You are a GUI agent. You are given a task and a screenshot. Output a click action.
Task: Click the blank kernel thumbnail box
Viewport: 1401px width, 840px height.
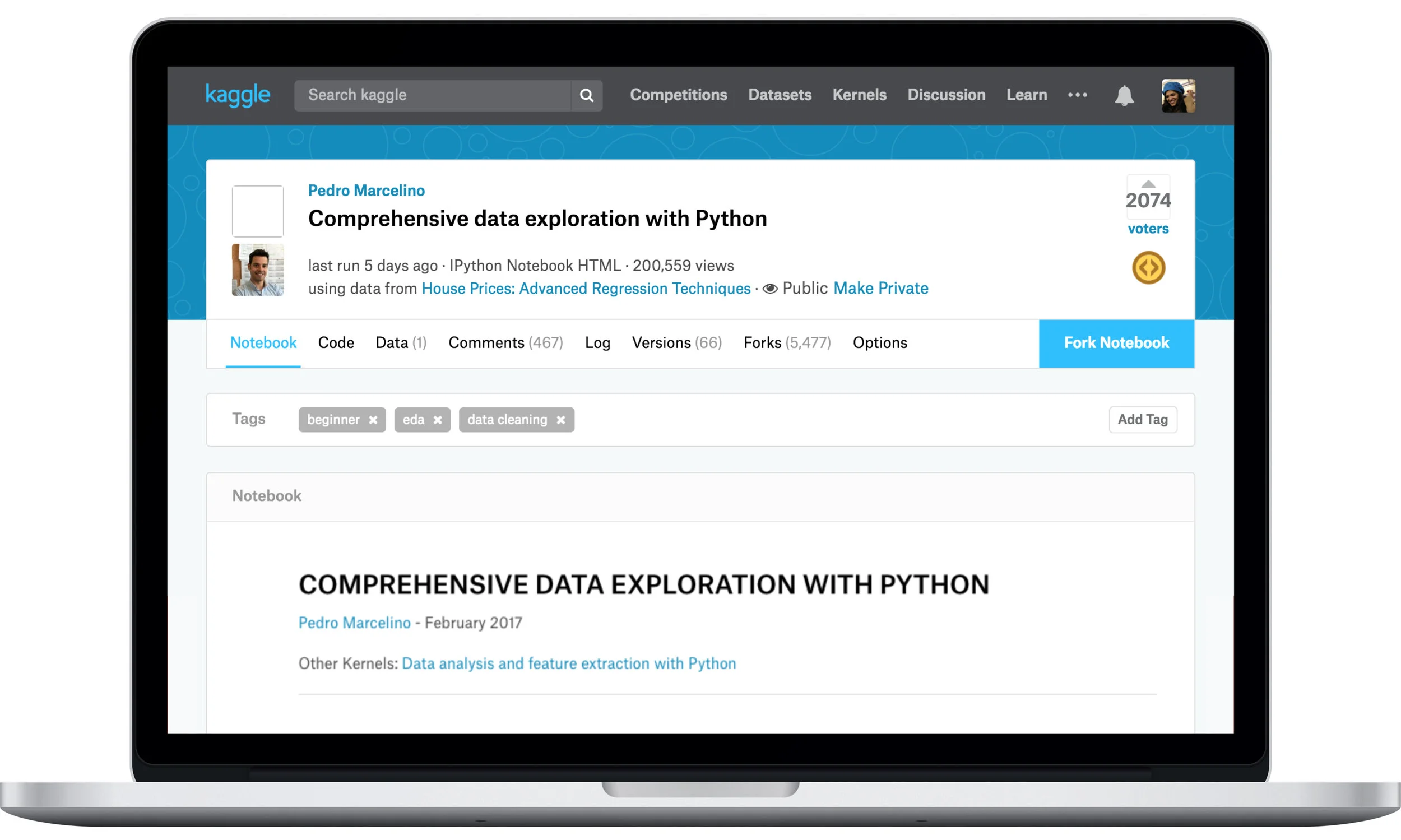click(x=258, y=211)
